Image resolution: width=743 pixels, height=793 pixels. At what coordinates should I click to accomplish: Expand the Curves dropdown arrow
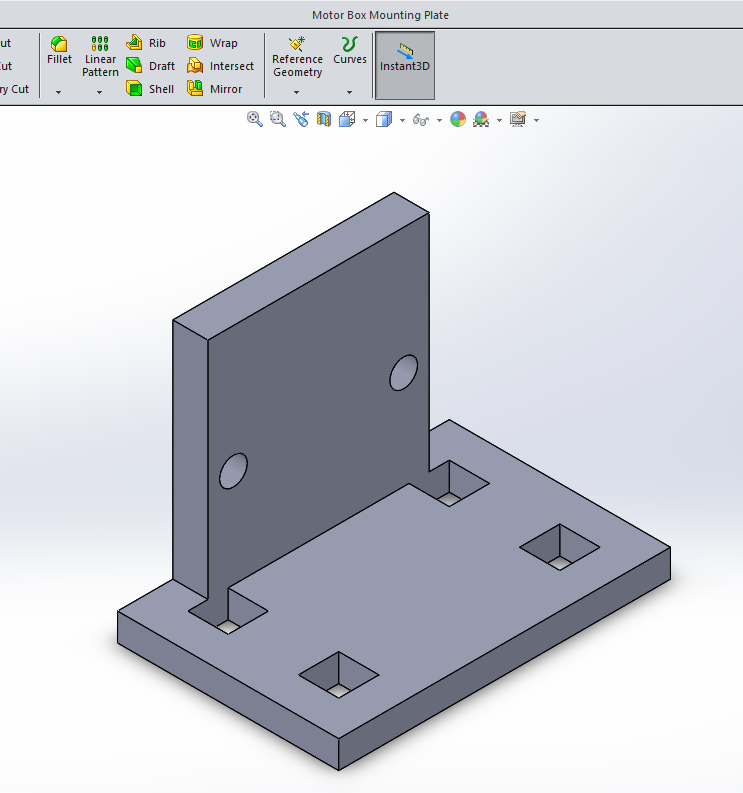click(349, 93)
